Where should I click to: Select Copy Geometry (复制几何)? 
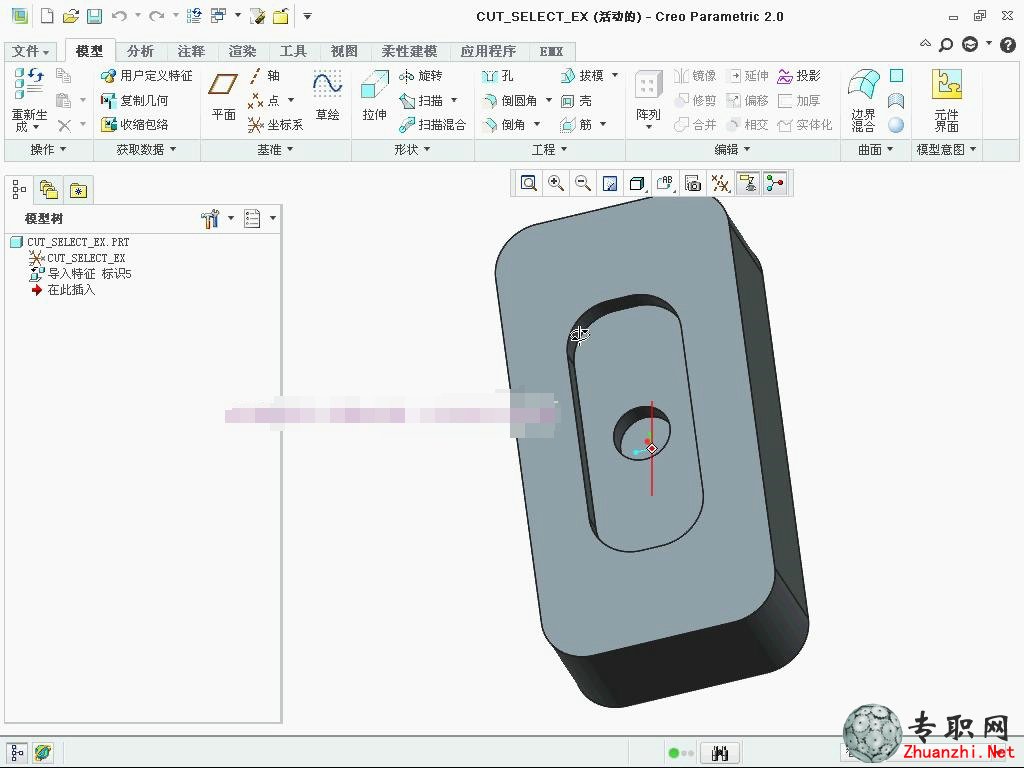coord(134,101)
